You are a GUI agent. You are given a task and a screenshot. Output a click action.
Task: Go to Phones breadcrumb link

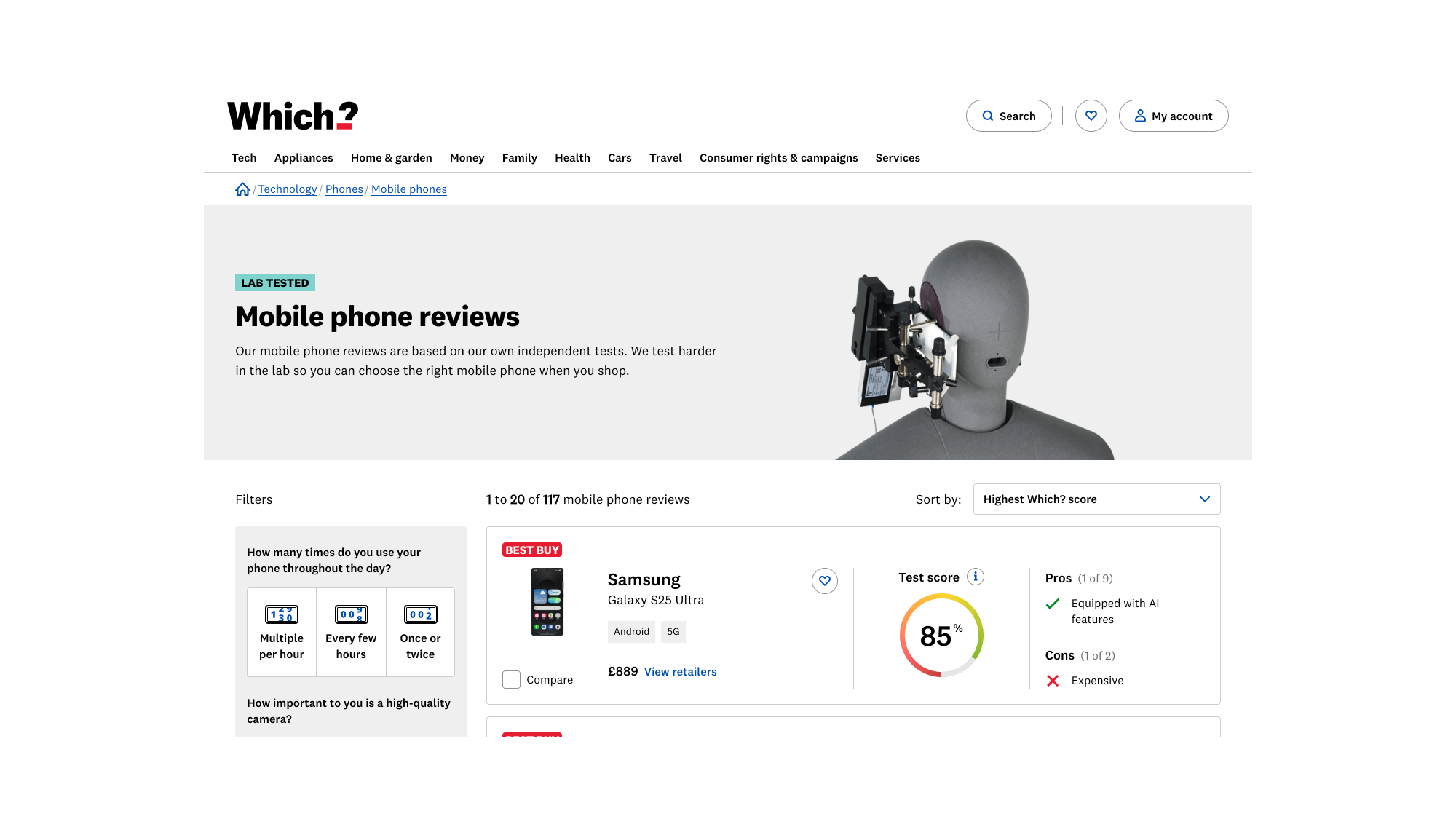pos(344,189)
